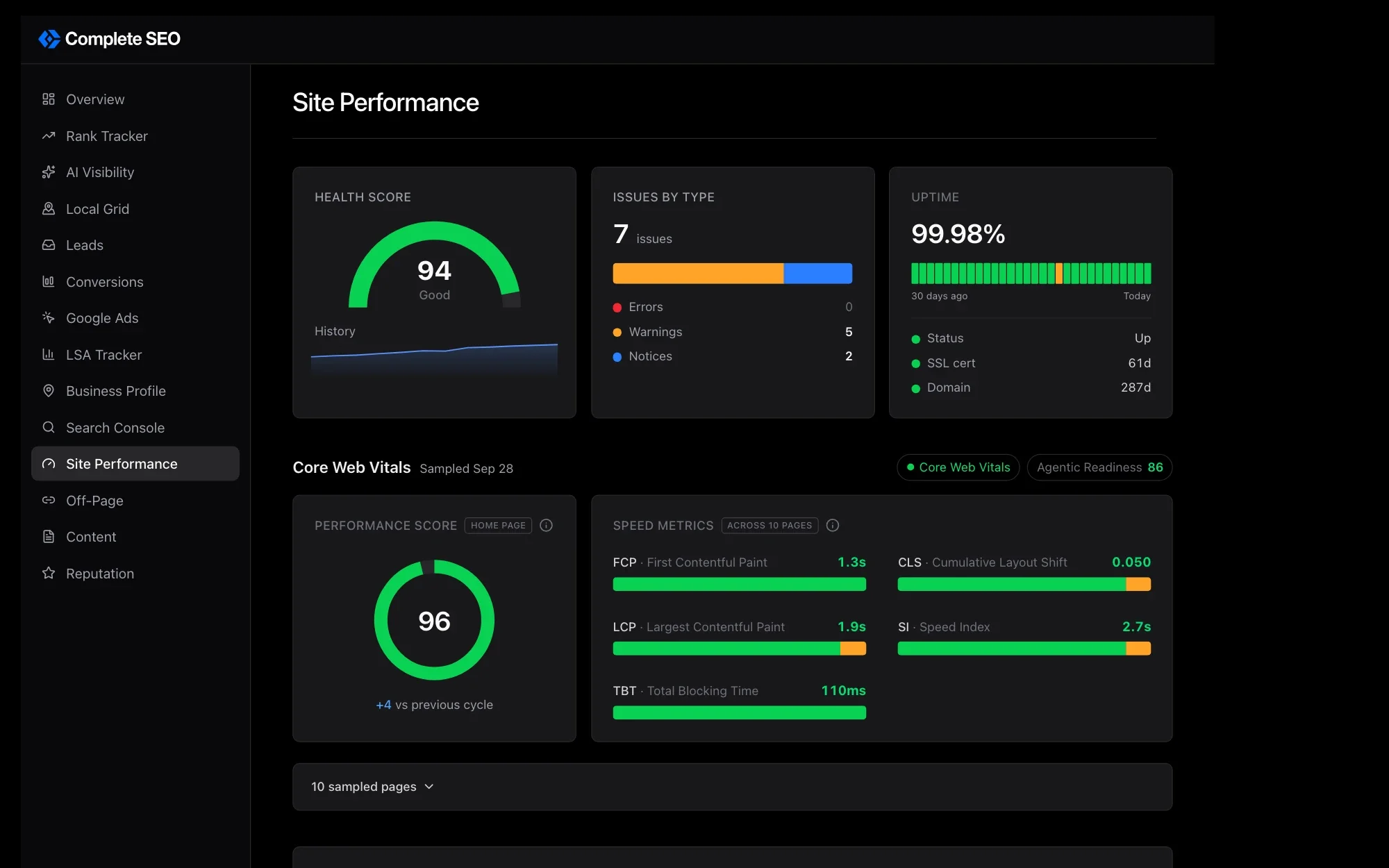Open the Leads section
This screenshot has height=868, width=1389.
(x=135, y=245)
